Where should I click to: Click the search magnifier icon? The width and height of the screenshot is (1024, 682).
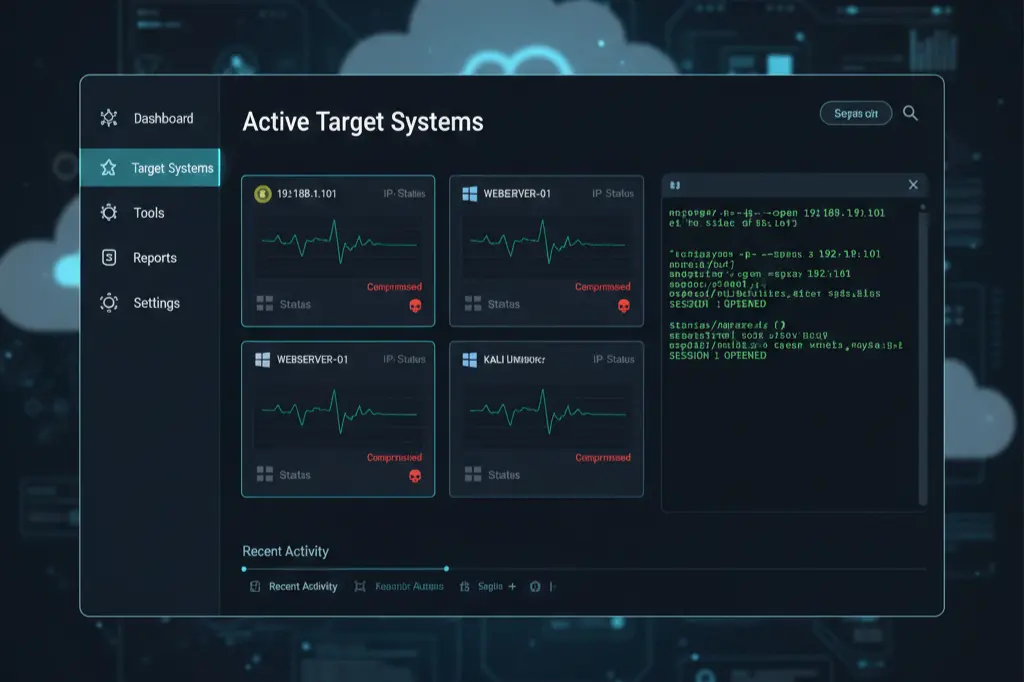click(910, 113)
